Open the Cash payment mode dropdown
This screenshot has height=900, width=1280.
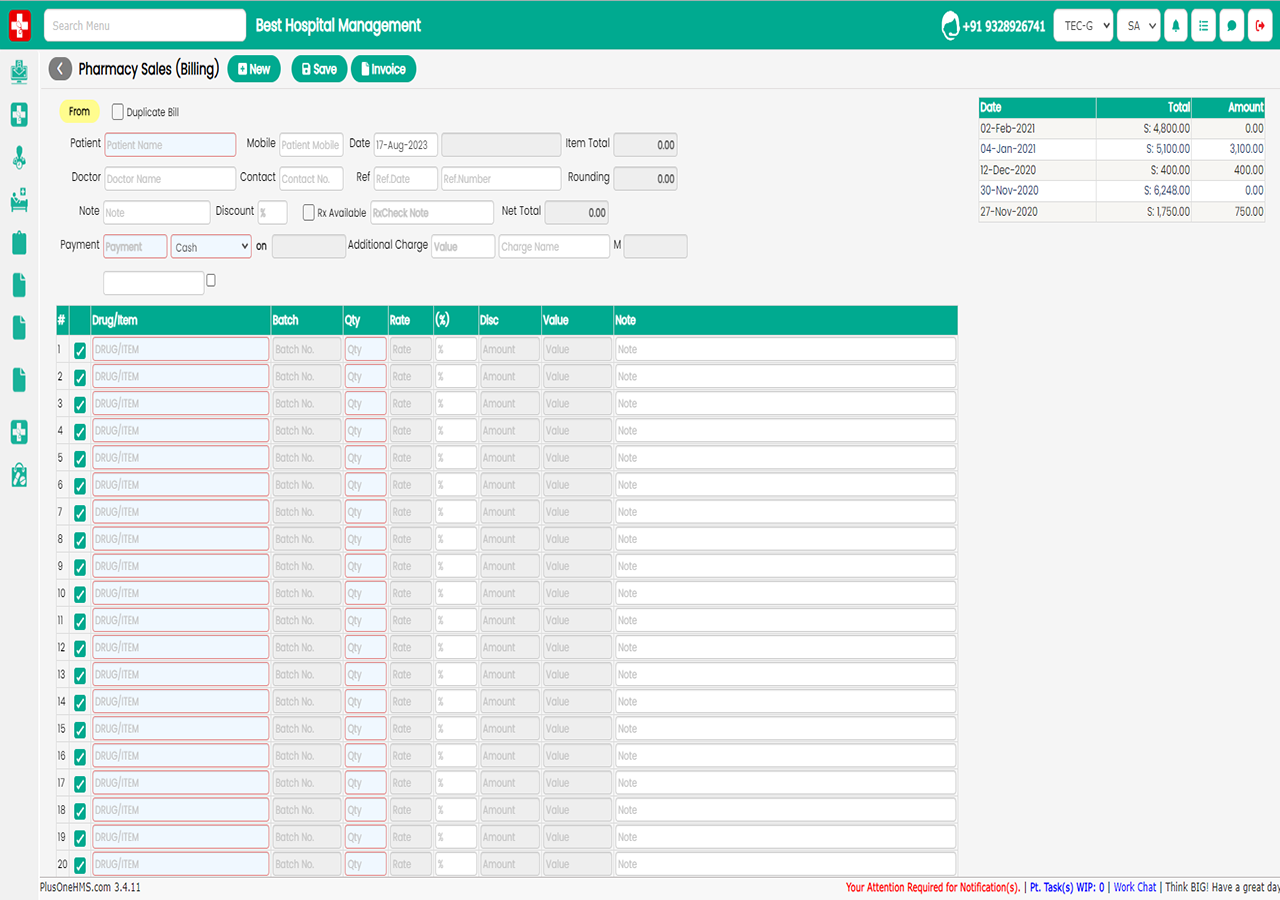211,247
